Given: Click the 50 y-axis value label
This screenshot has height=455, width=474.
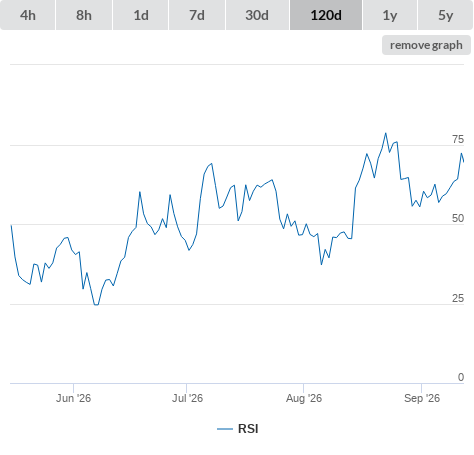Looking at the screenshot, I should point(458,218).
